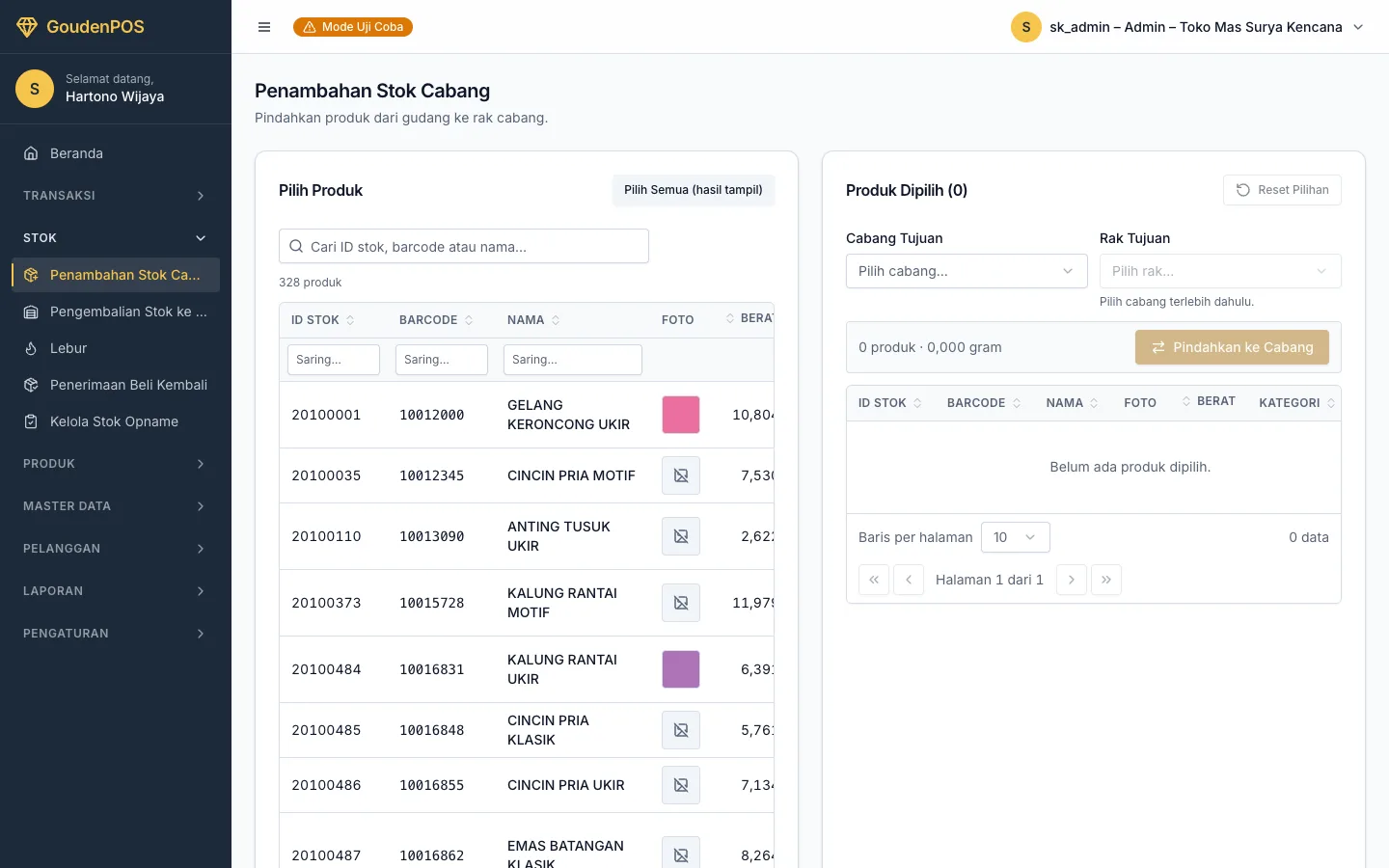Click the stock search input field
The image size is (1389, 868).
tap(464, 246)
